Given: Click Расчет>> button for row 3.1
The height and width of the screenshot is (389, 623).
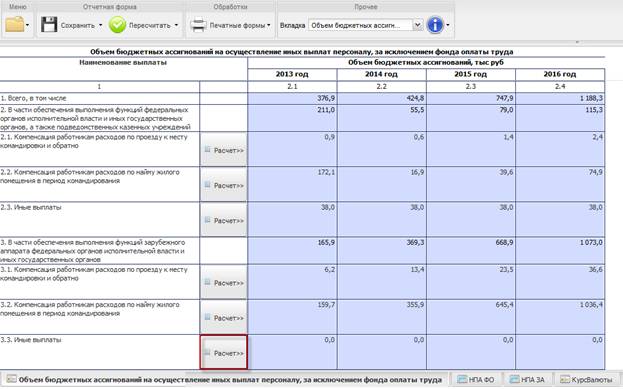Looking at the screenshot, I should (224, 282).
